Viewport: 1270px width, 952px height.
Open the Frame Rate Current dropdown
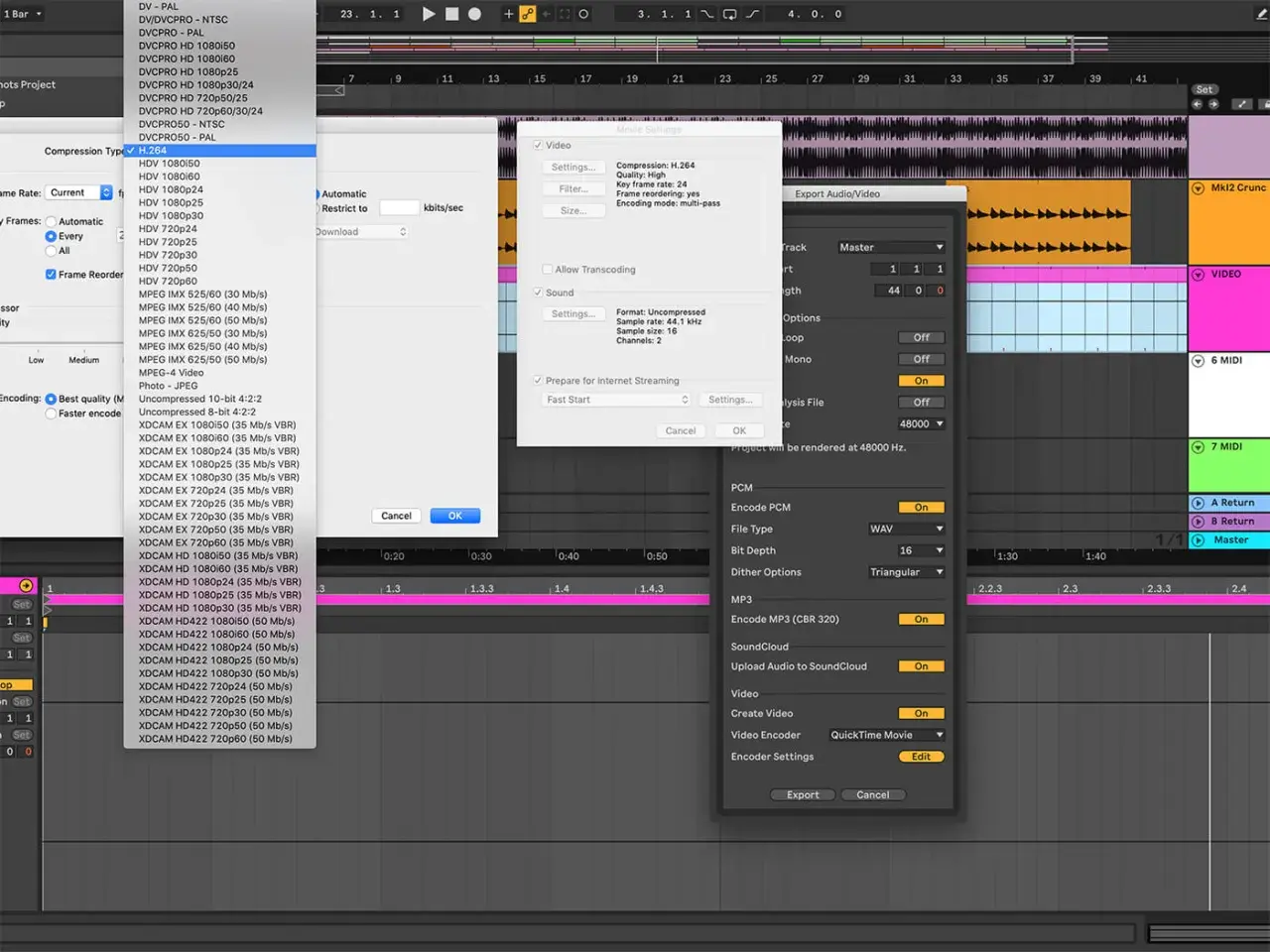point(78,192)
